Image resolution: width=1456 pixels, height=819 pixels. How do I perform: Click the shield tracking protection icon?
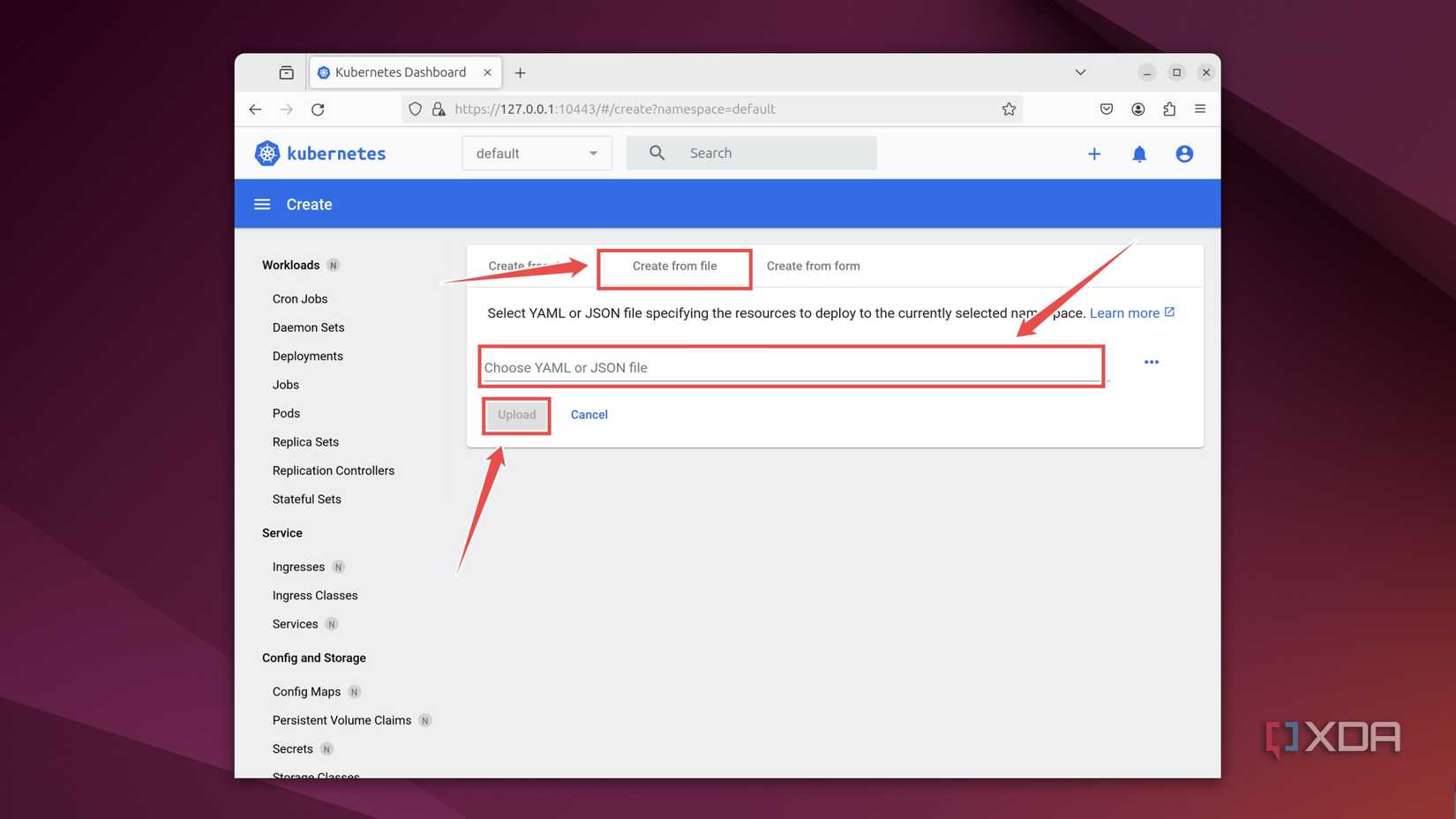point(415,109)
